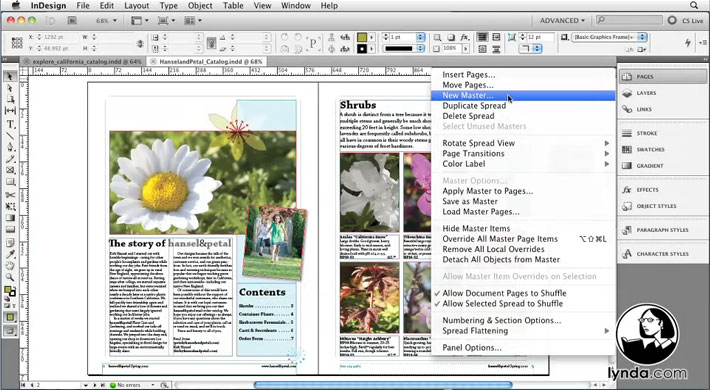Screen dimensions: 710x390
Task: Toggle Allow Document Pages to Shuffle
Action: tap(504, 293)
